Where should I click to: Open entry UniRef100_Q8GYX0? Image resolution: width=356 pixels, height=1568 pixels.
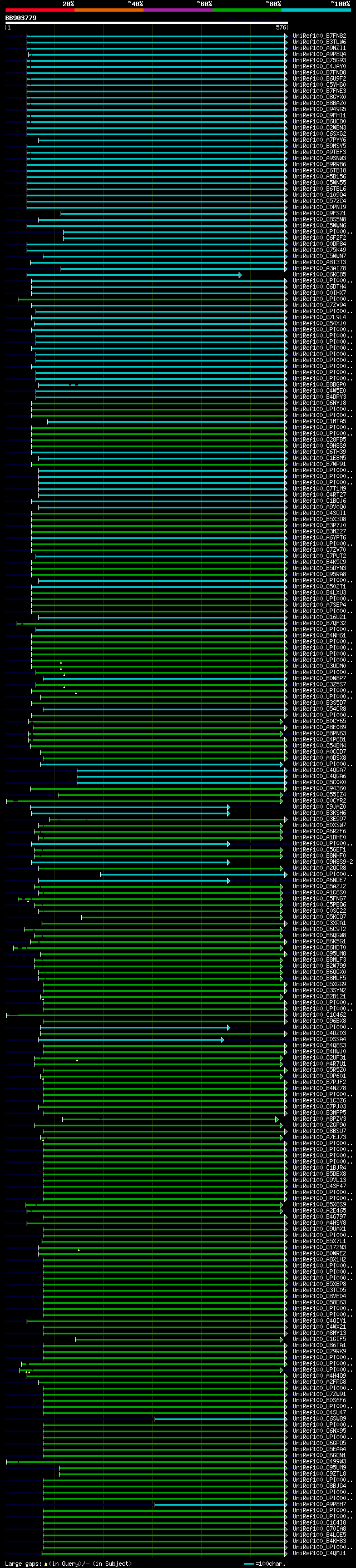pos(319,97)
